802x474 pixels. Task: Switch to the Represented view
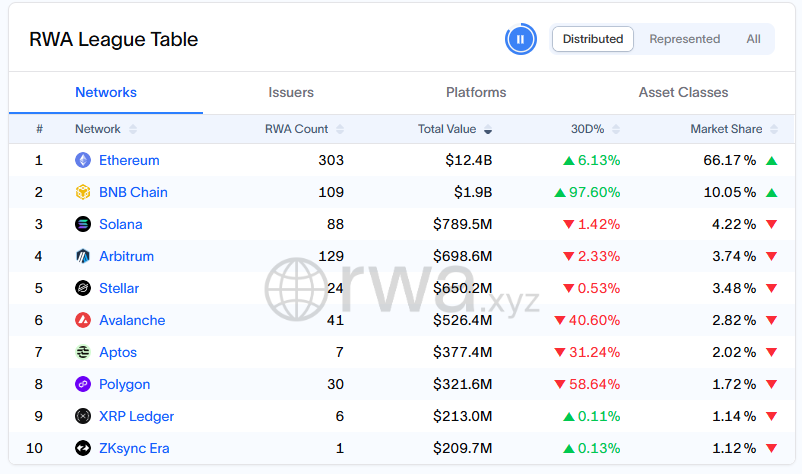[x=684, y=39]
